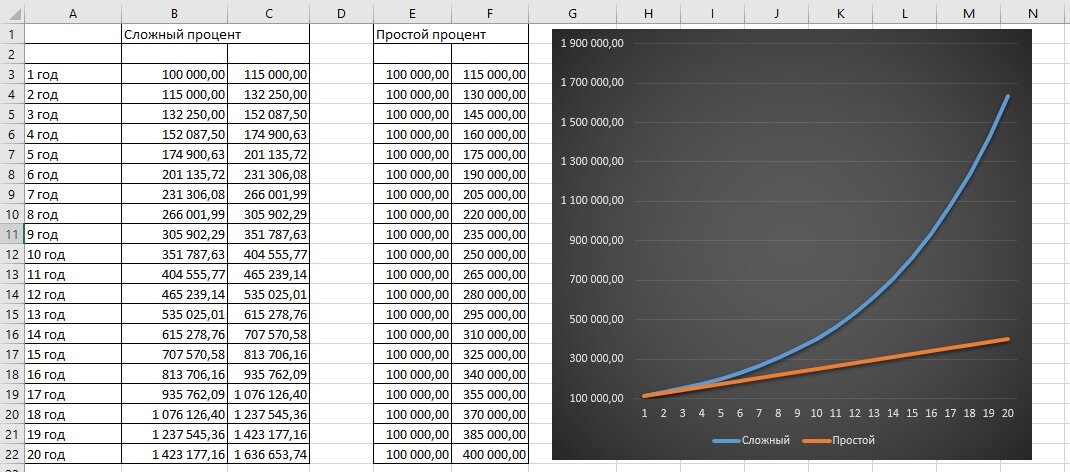Select column B header
The width and height of the screenshot is (1070, 472).
175,12
